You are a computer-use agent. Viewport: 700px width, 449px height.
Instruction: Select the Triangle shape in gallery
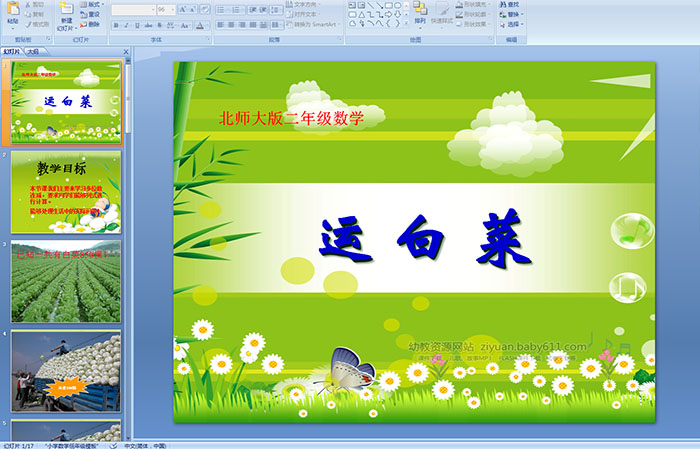362,15
